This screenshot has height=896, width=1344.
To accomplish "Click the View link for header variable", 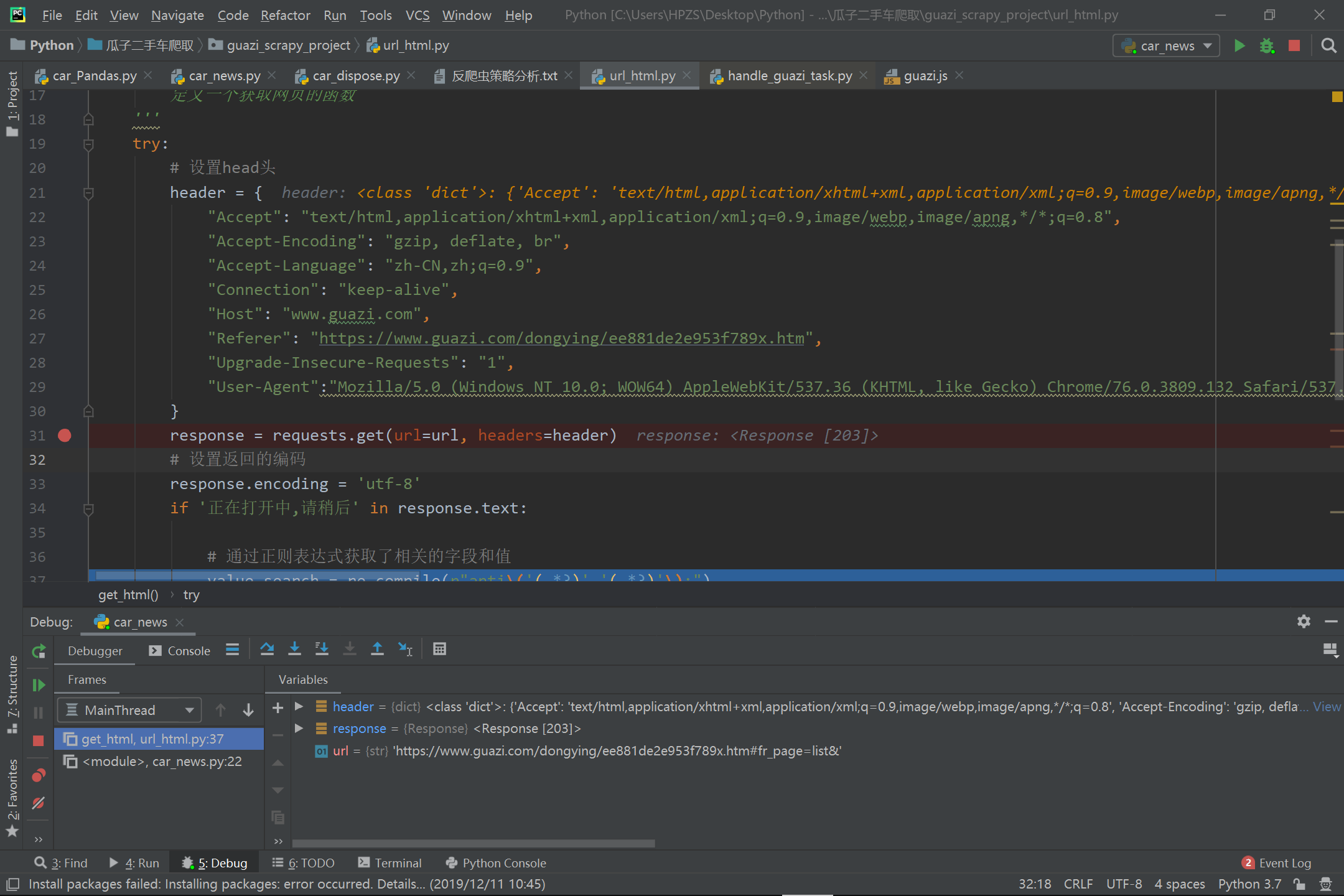I will point(1327,707).
